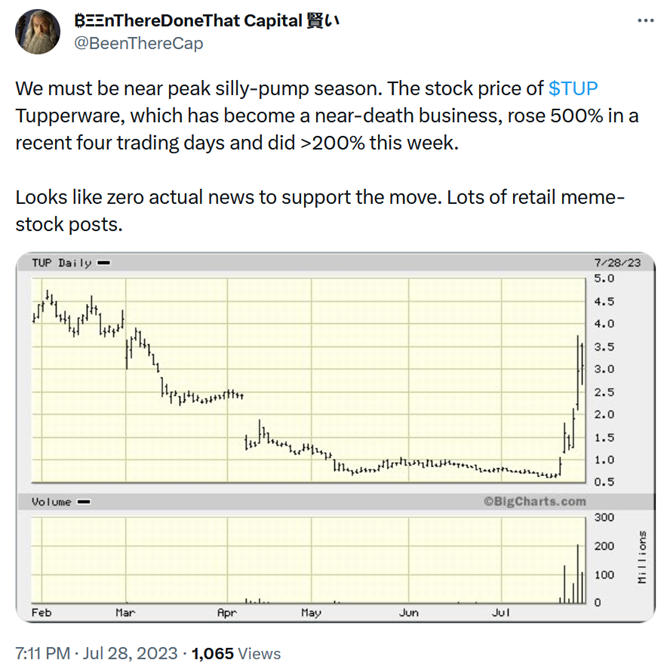Open the $TUP cashtag link
The image size is (667, 669).
[573, 88]
